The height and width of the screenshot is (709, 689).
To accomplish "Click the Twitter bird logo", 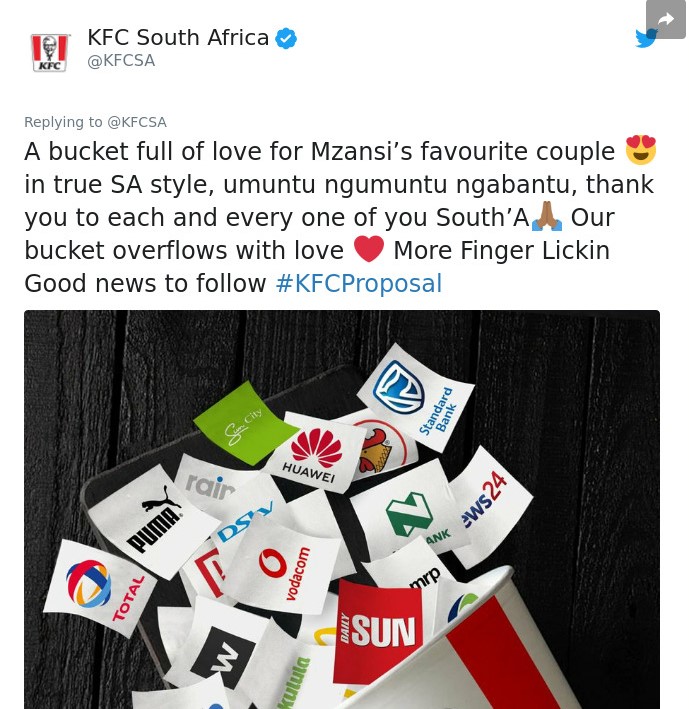I will (646, 38).
